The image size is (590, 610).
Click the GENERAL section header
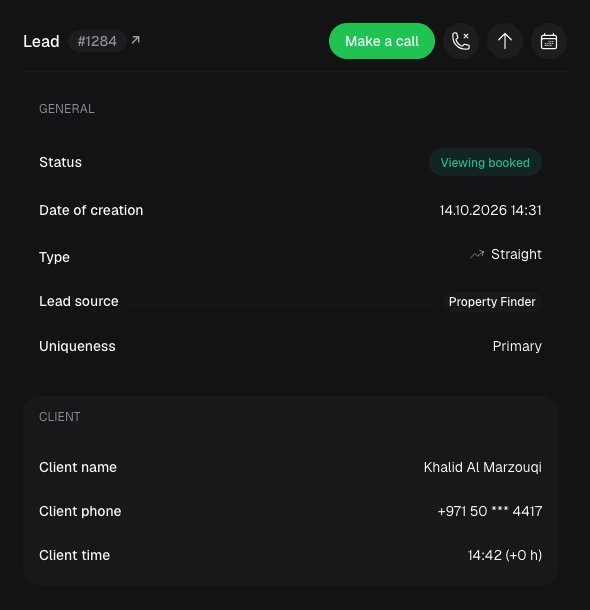click(x=67, y=109)
